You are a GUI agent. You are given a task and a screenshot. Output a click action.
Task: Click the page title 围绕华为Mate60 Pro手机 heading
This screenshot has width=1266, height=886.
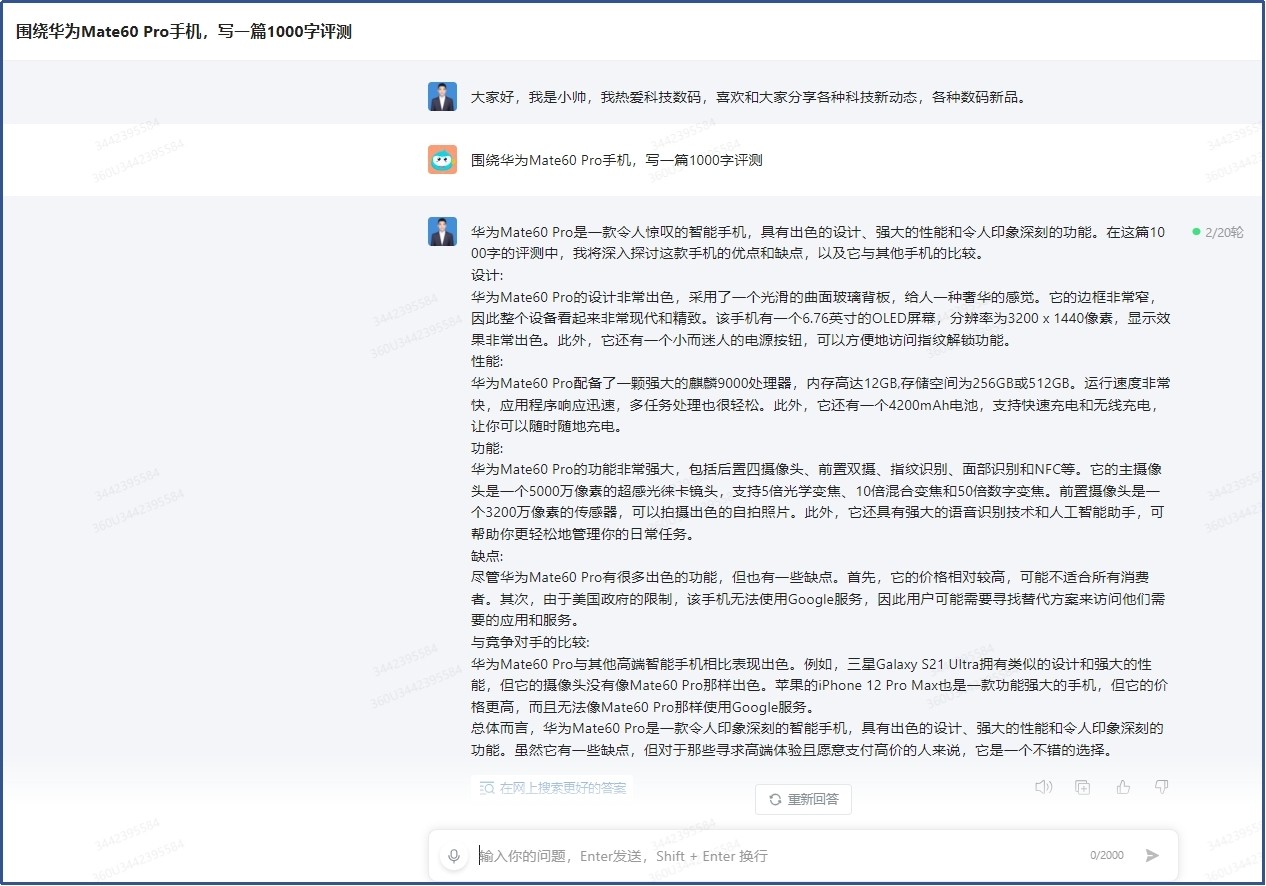pyautogui.click(x=184, y=31)
